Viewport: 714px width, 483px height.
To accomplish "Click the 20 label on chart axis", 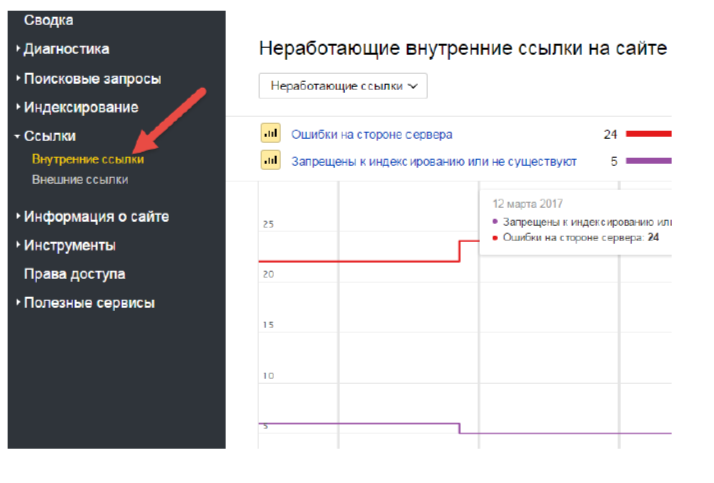I will 268,275.
